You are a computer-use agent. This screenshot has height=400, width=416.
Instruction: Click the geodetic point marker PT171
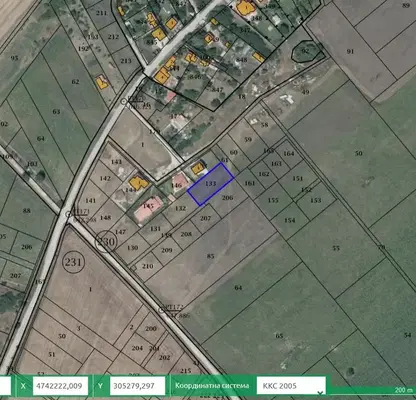pyautogui.click(x=68, y=214)
